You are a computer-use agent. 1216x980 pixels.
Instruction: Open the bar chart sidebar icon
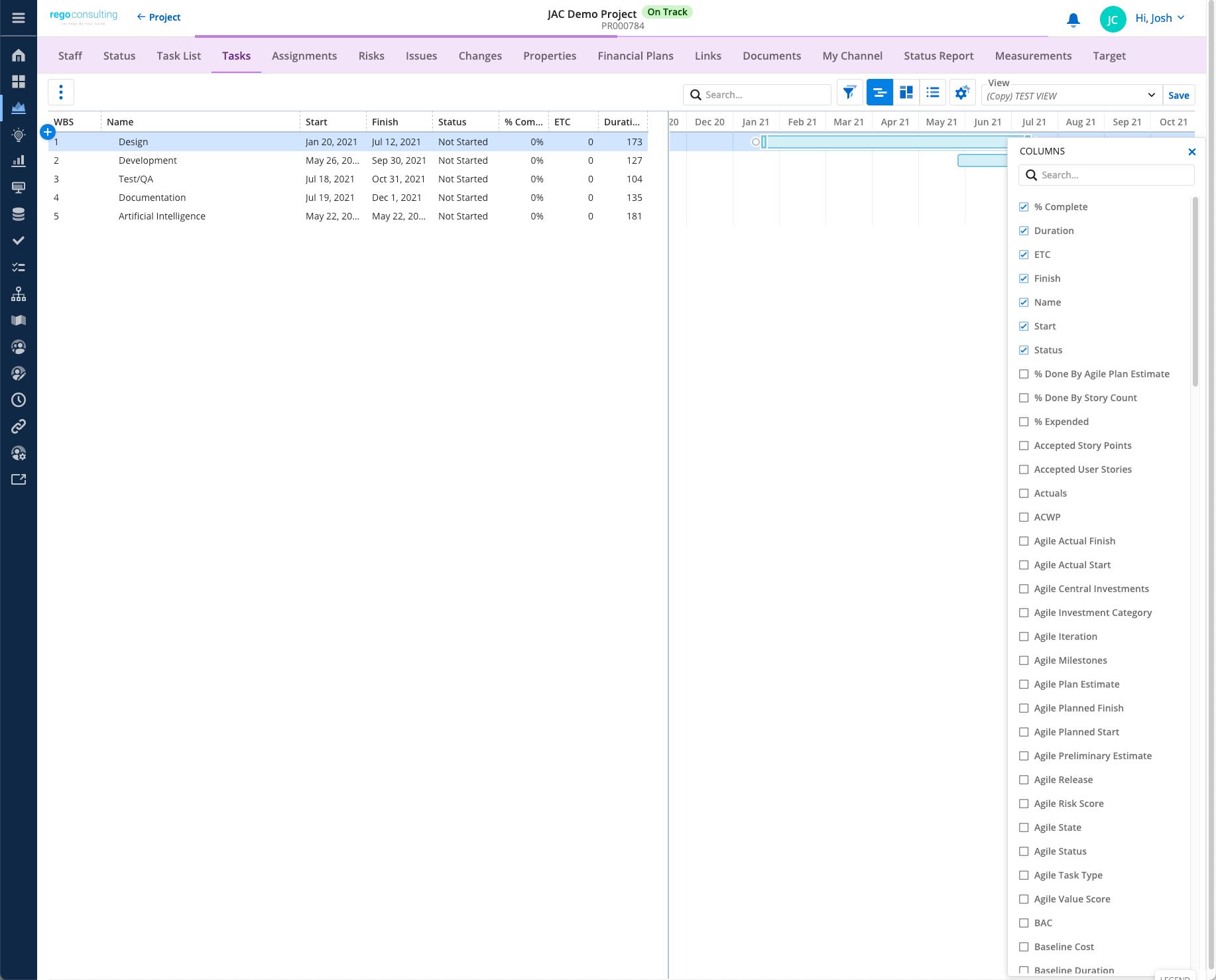click(x=19, y=161)
